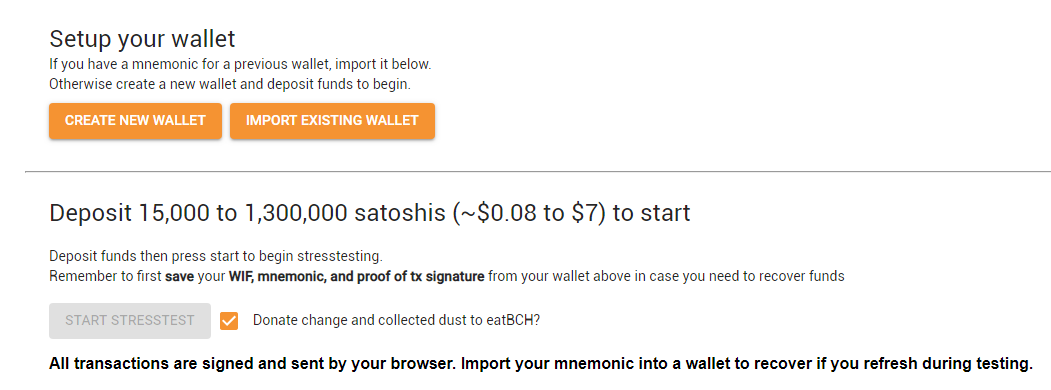Click the 'Deposit 15,000 to 1,300,000 satoshis' heading
This screenshot has width=1051, height=390.
(x=369, y=213)
